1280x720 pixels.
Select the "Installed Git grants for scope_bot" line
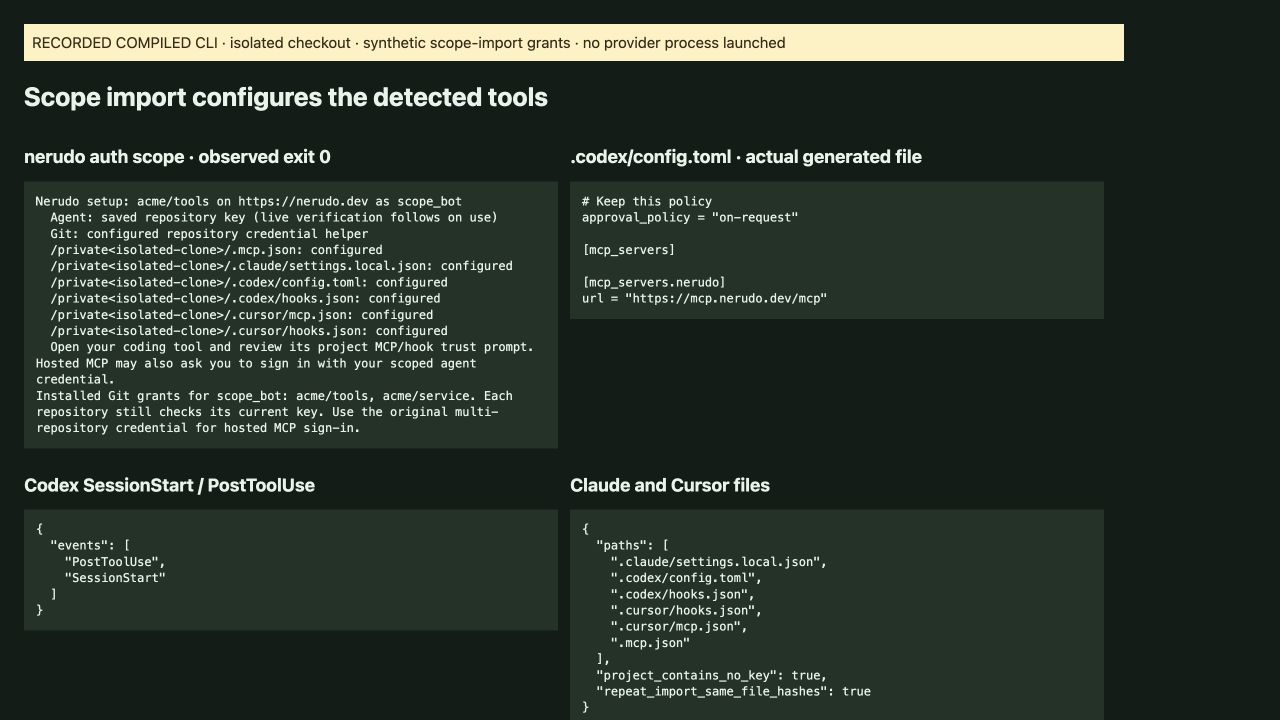274,396
